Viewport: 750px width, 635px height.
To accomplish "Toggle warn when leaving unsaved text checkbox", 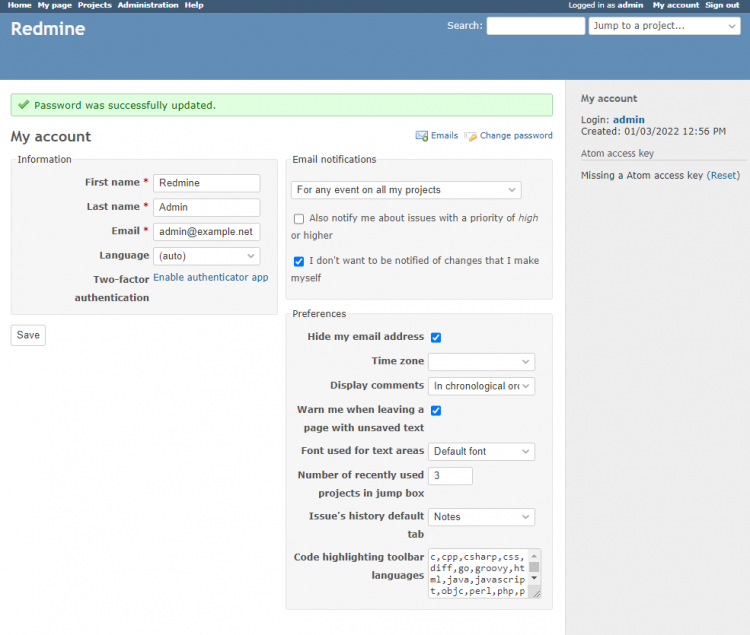I will click(x=436, y=410).
